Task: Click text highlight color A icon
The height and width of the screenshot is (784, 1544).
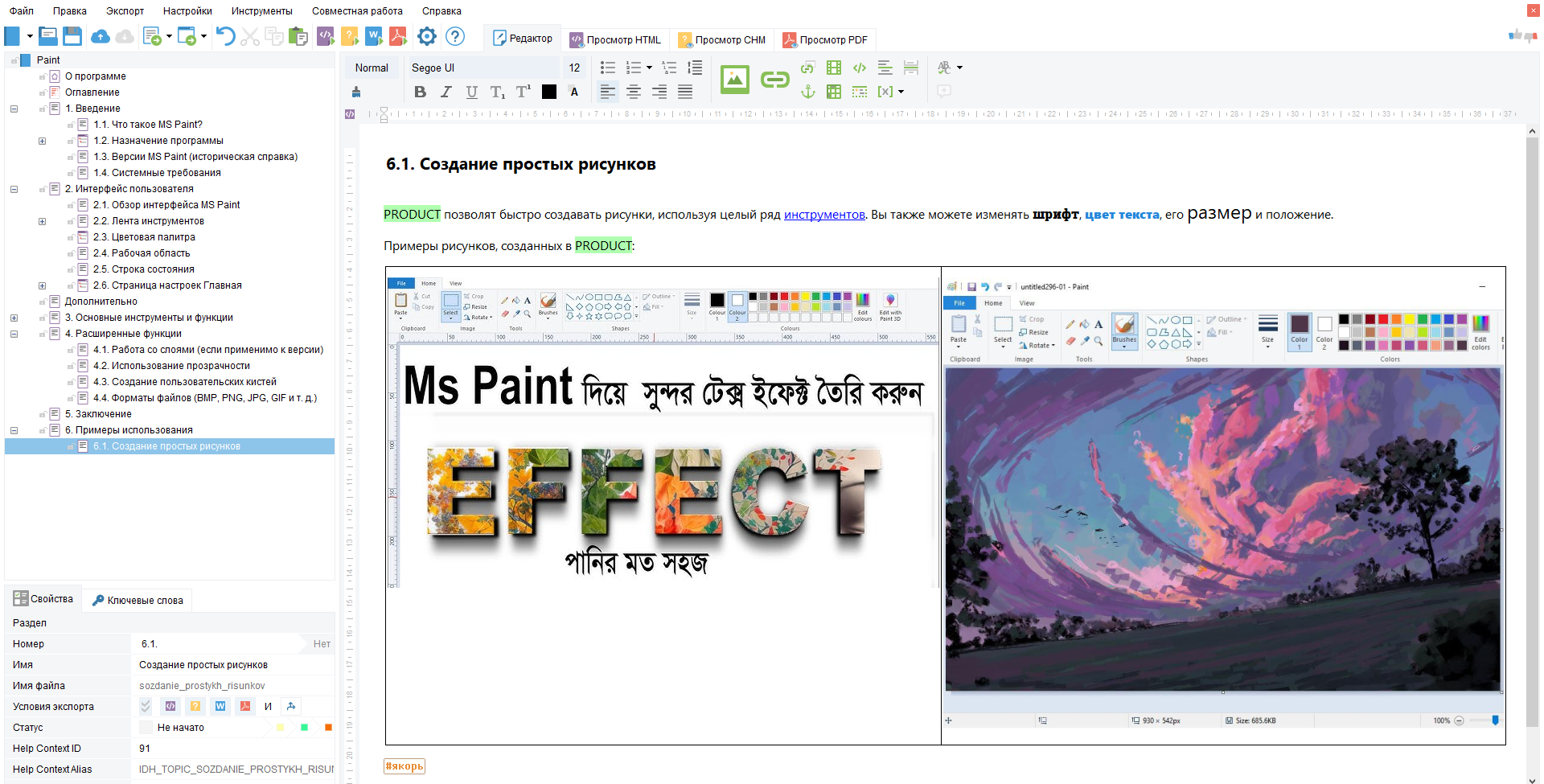Action: click(574, 92)
